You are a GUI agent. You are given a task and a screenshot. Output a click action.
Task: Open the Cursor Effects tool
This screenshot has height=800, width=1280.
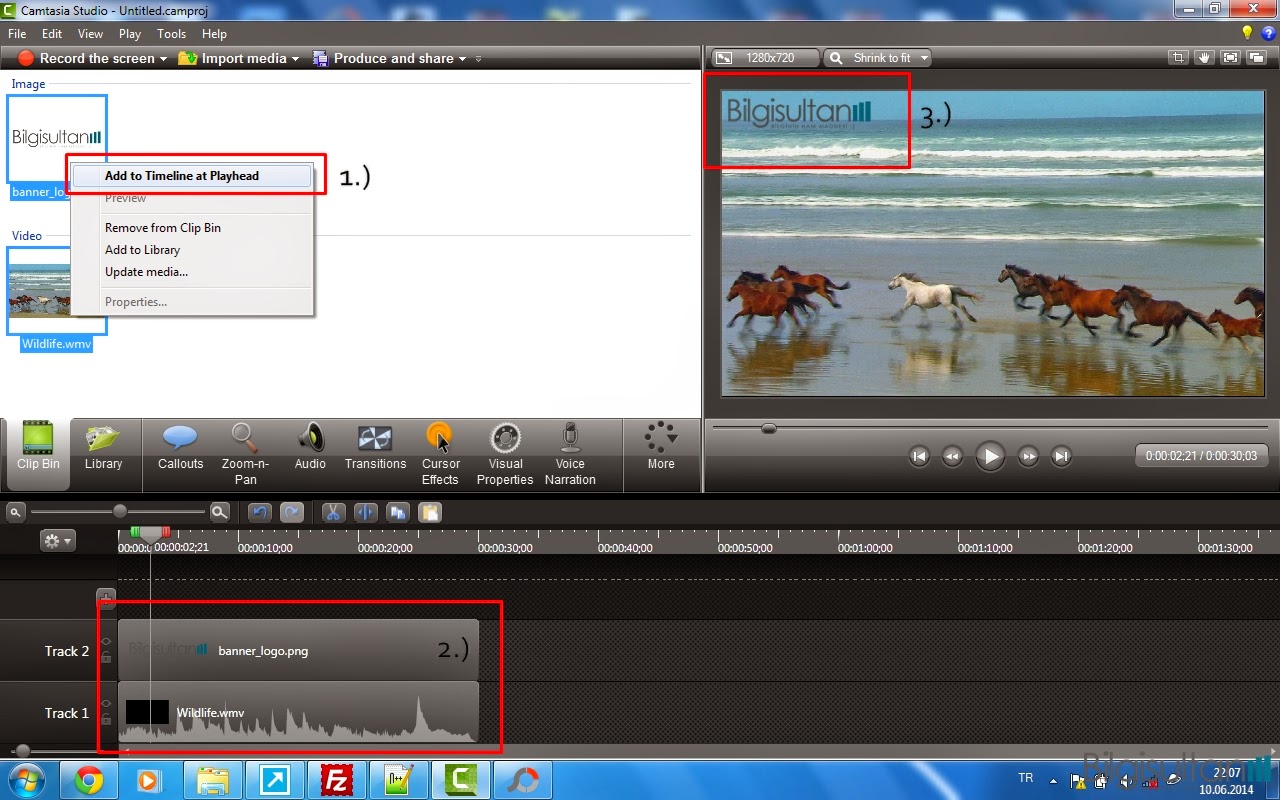pos(440,455)
